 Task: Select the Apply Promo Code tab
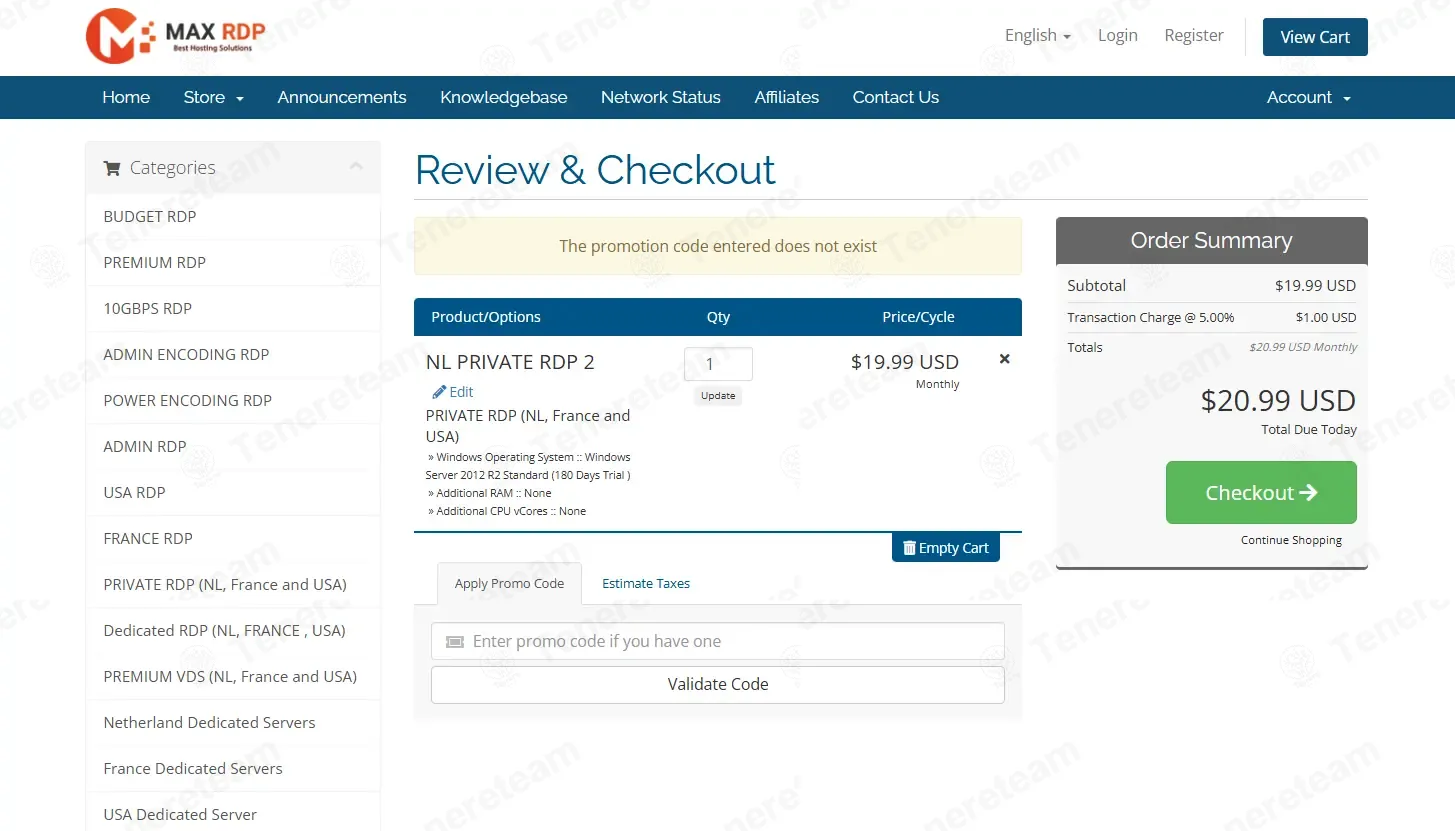(x=509, y=584)
